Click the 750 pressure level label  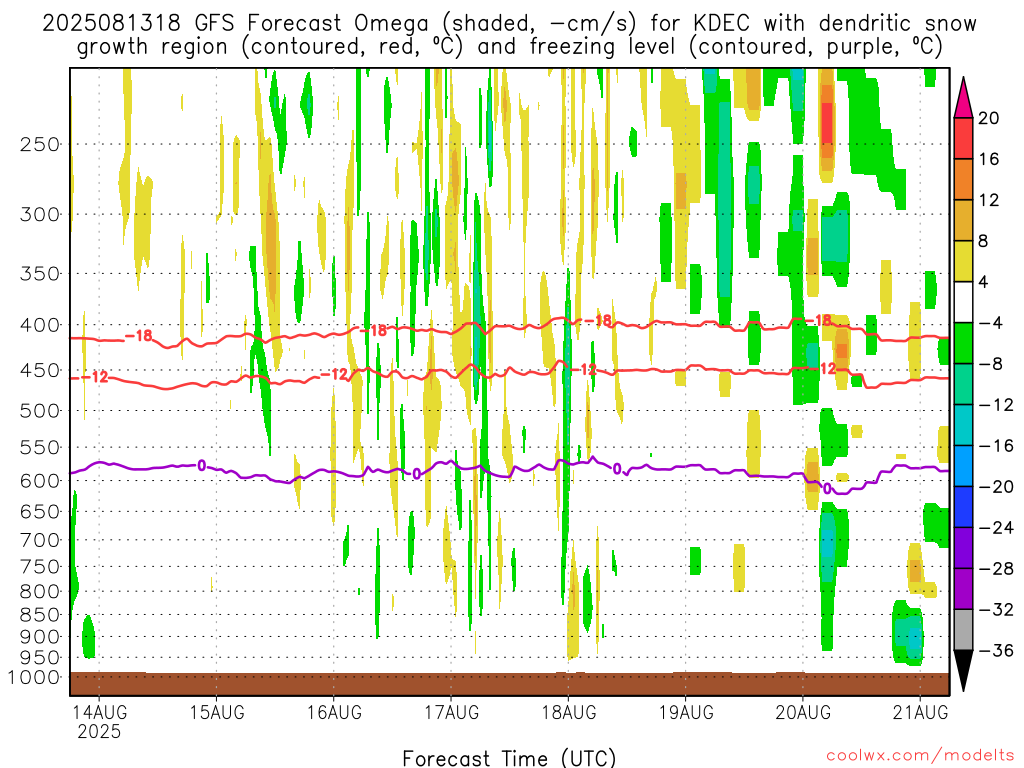(40, 567)
